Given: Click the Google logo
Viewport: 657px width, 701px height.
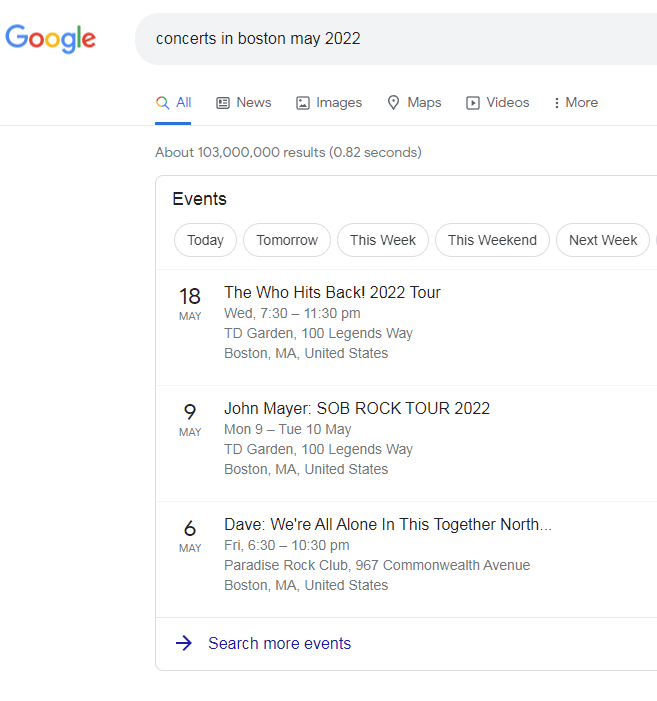Looking at the screenshot, I should [51, 39].
